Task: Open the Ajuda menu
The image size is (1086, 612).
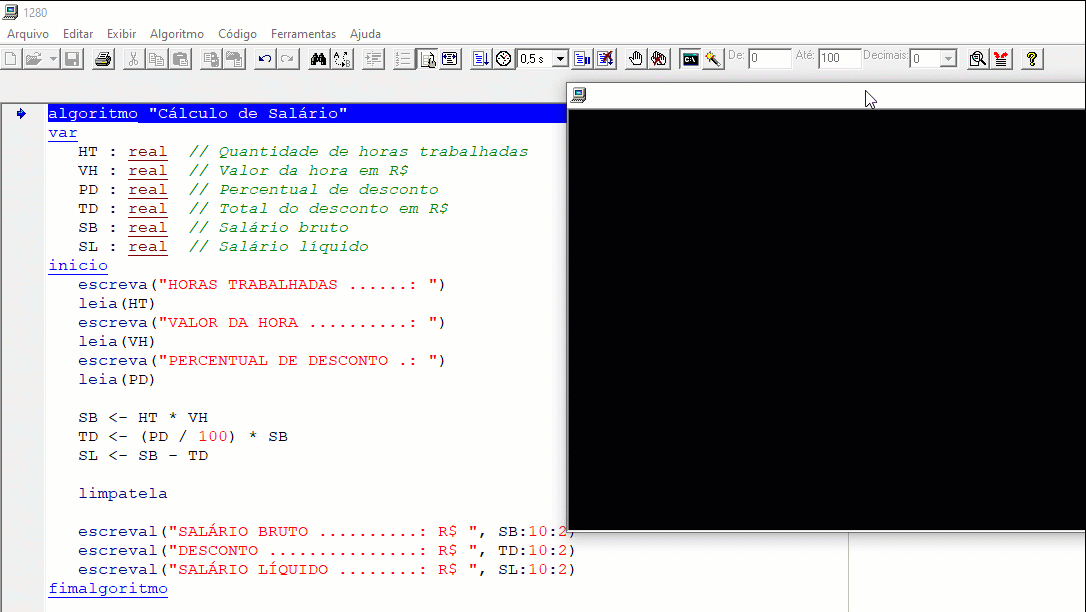Action: [365, 34]
